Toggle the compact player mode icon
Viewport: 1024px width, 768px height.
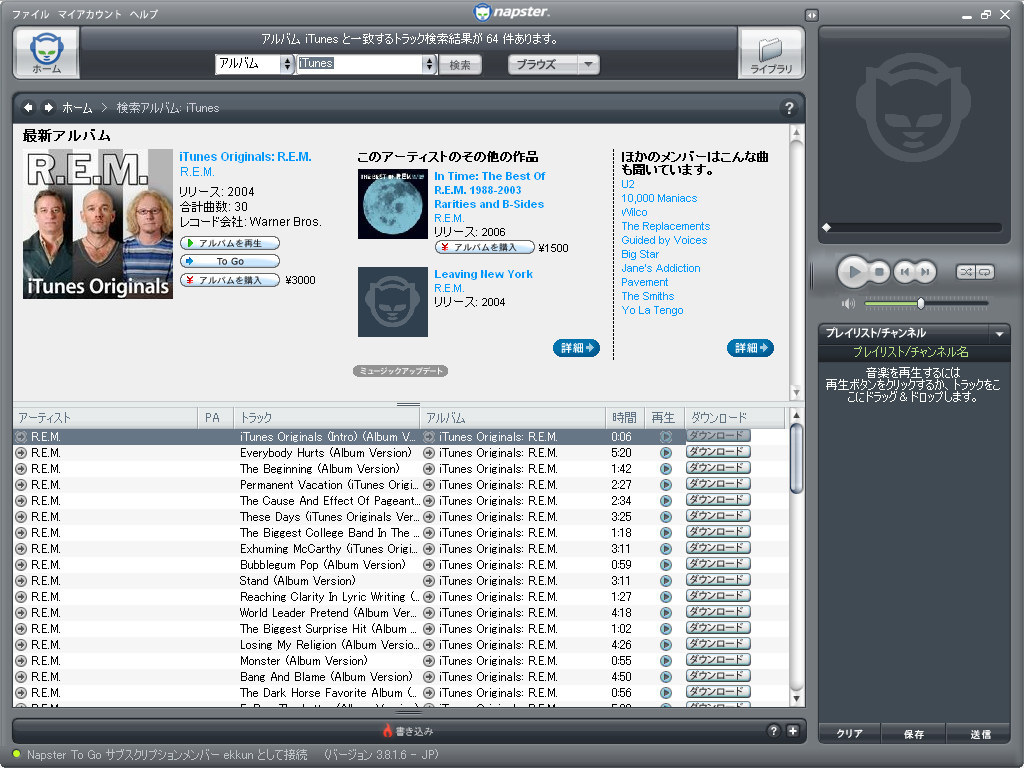(x=812, y=14)
